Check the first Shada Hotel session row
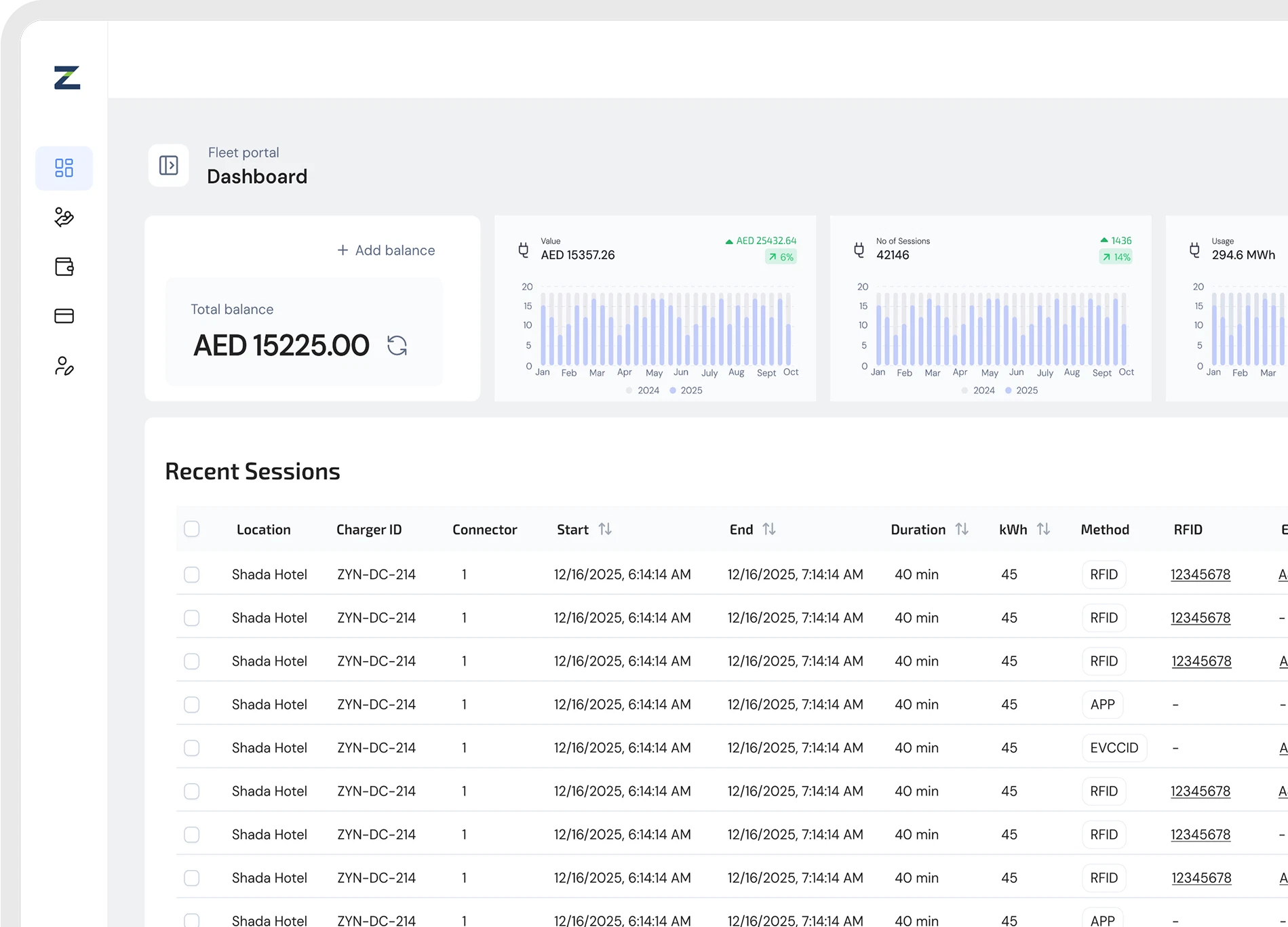1288x927 pixels. tap(192, 574)
